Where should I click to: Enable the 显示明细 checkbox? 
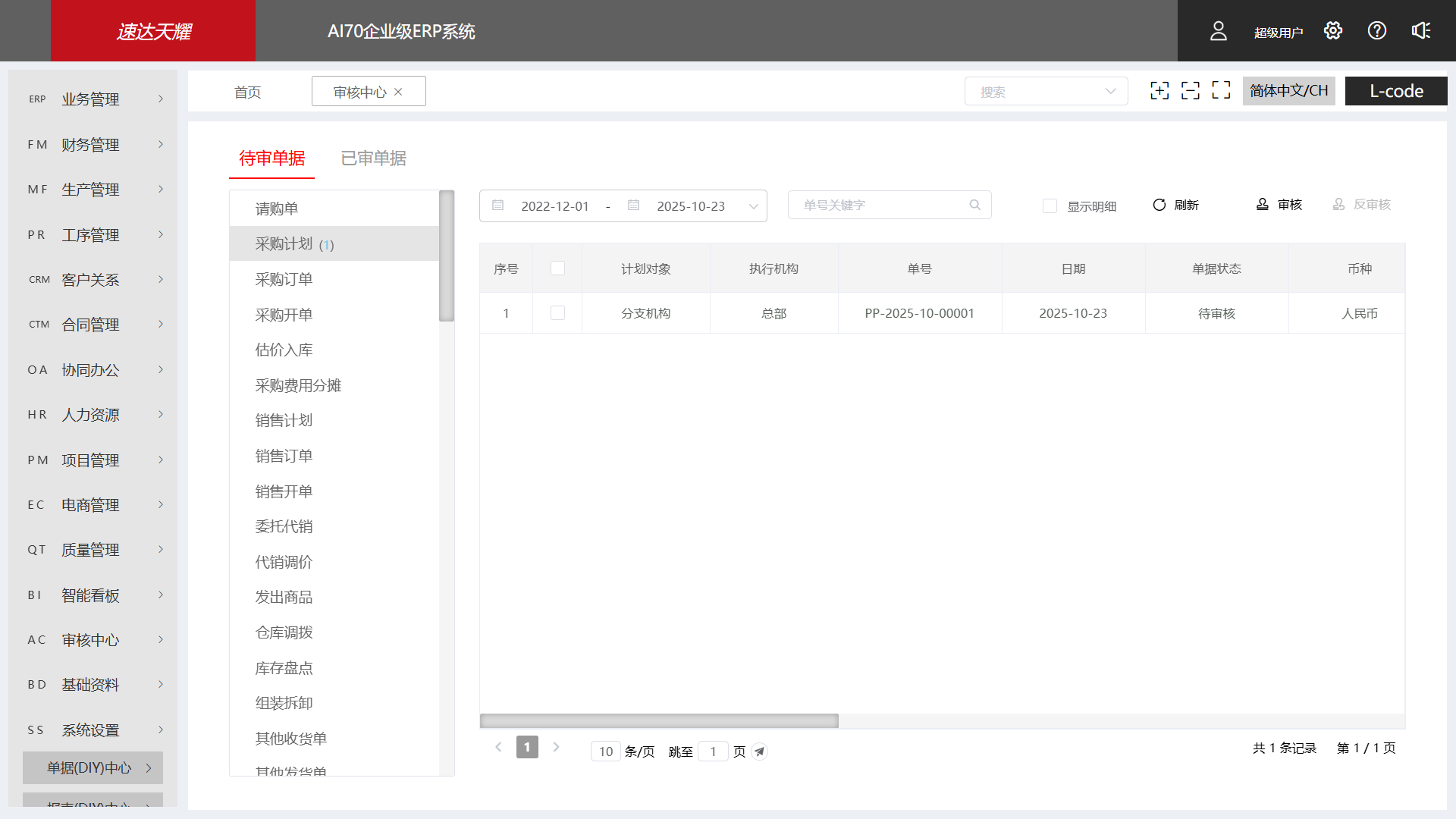[x=1050, y=206]
